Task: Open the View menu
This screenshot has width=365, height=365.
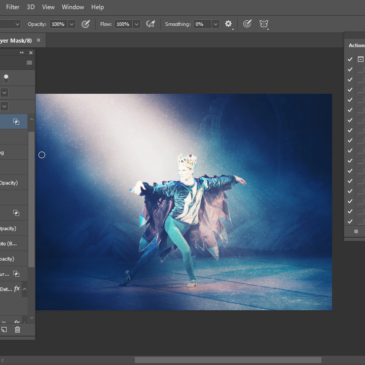Action: point(48,7)
